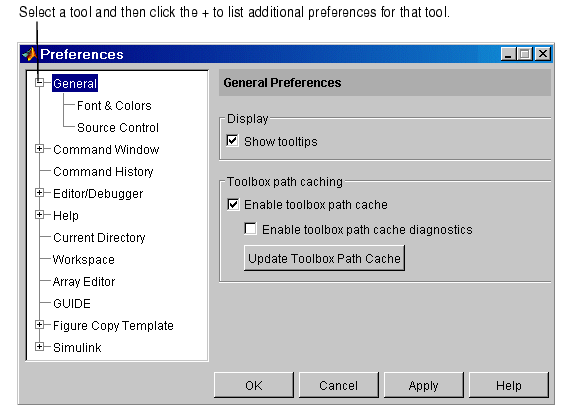Screen dimensions: 563x413
Task: Expand the Figure Copy Template node
Action: 39,325
